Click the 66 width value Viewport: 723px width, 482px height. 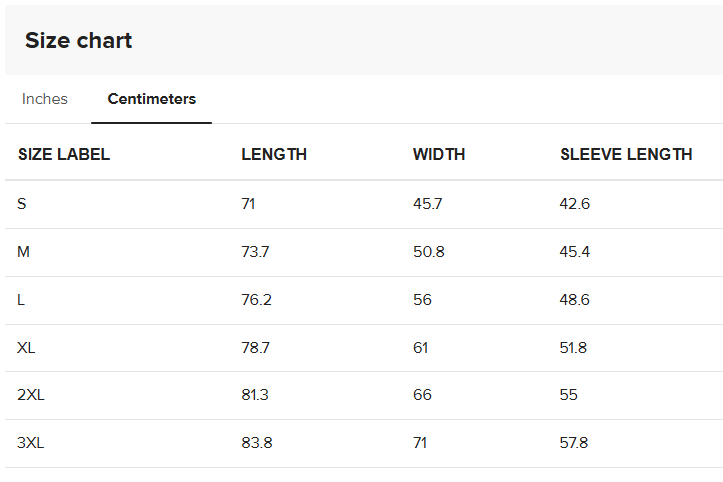[x=422, y=395]
